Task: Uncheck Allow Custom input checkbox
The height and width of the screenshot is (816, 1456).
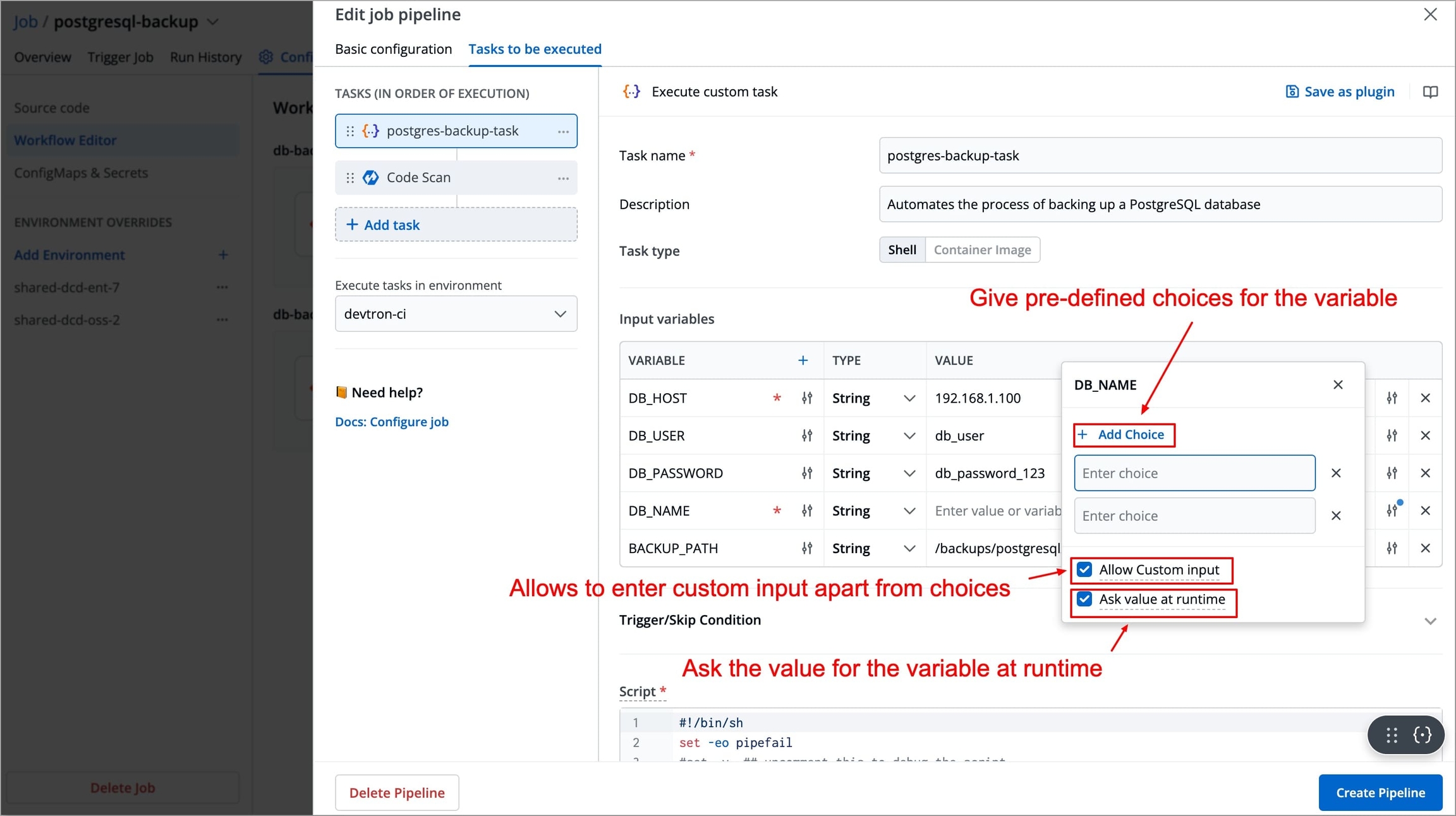Action: pos(1084,569)
